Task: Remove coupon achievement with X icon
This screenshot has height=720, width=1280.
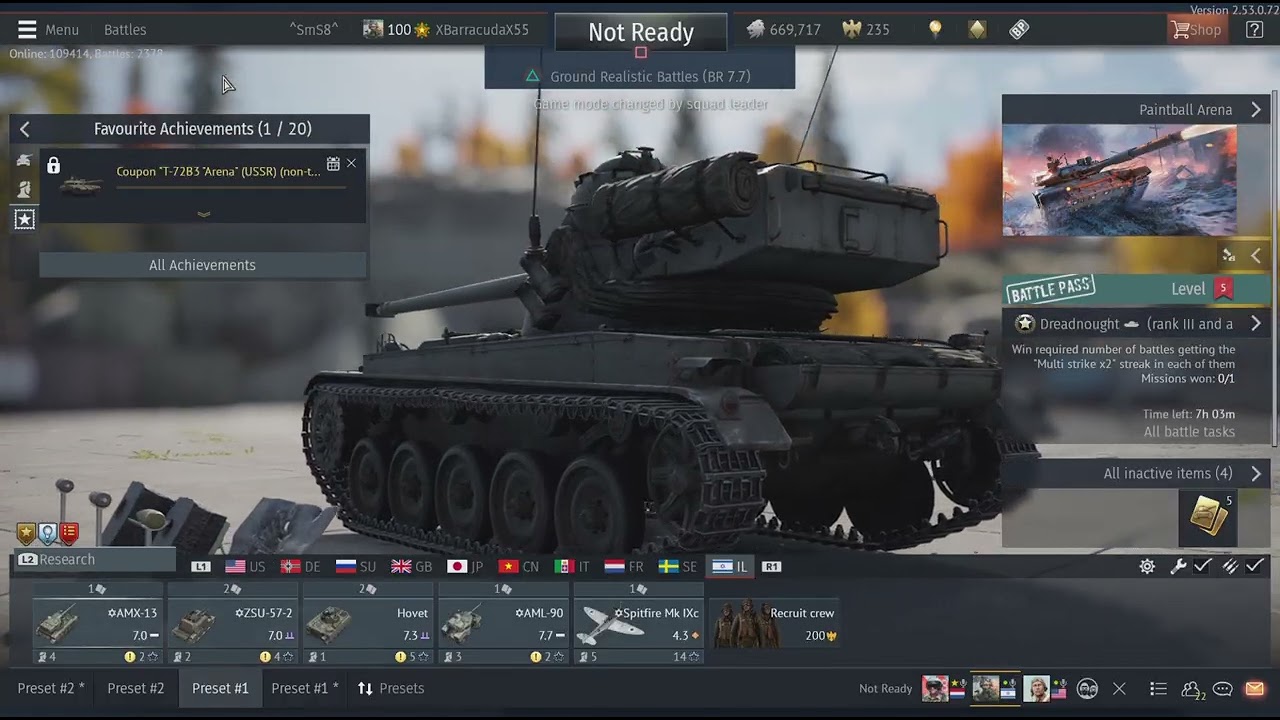Action: [x=351, y=163]
